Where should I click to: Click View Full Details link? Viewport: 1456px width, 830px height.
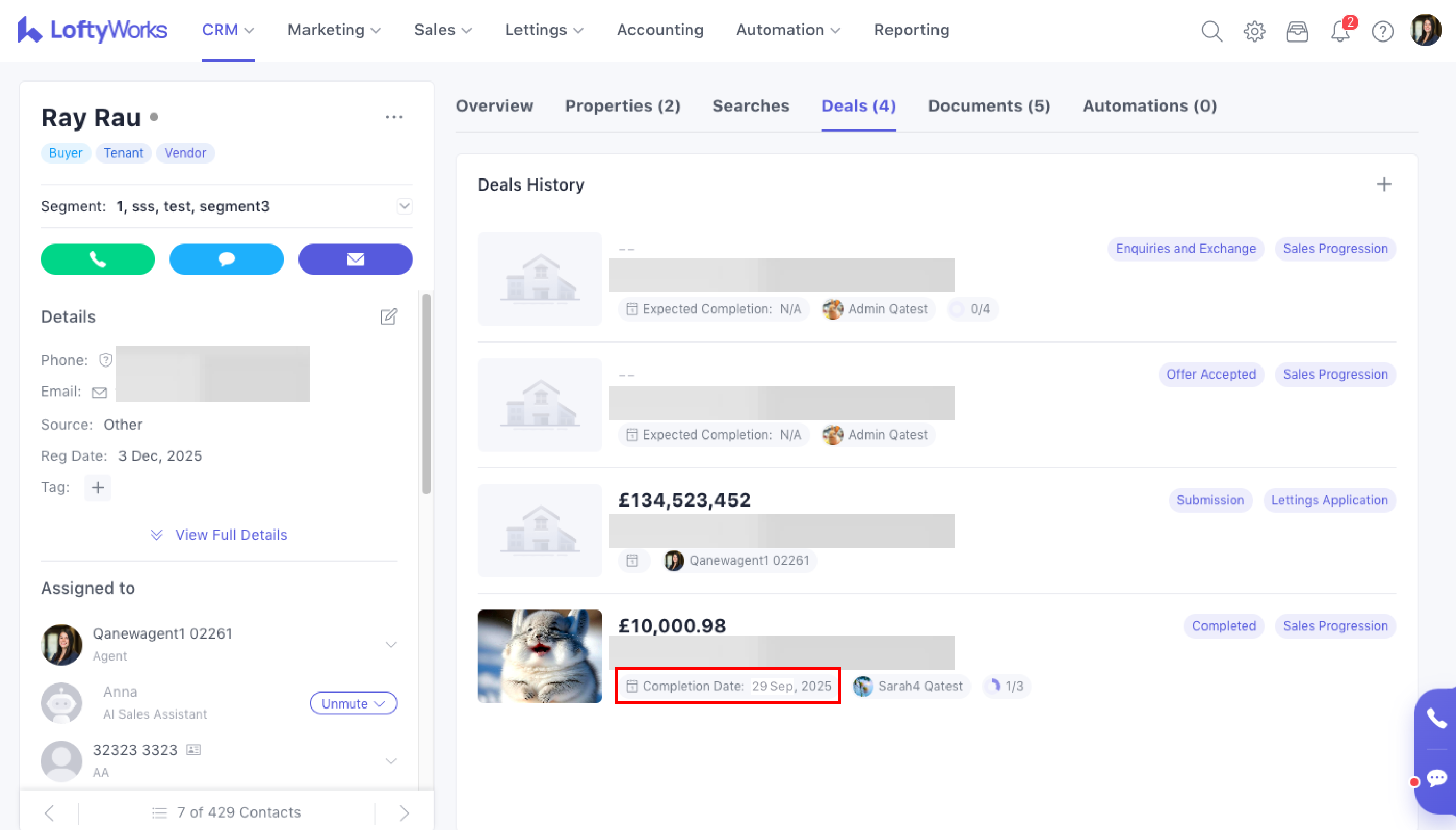(x=230, y=535)
